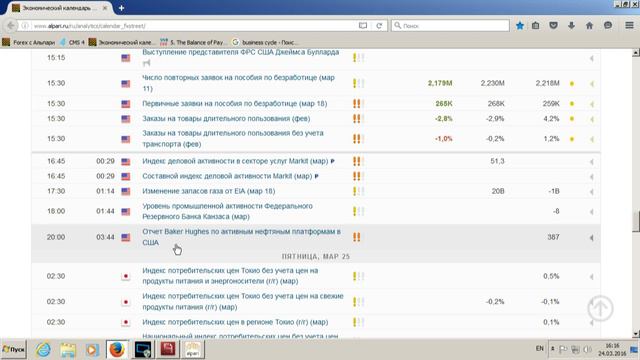The width and height of the screenshot is (640, 360).
Task: Open the downloads arrow icon
Action: click(571, 26)
